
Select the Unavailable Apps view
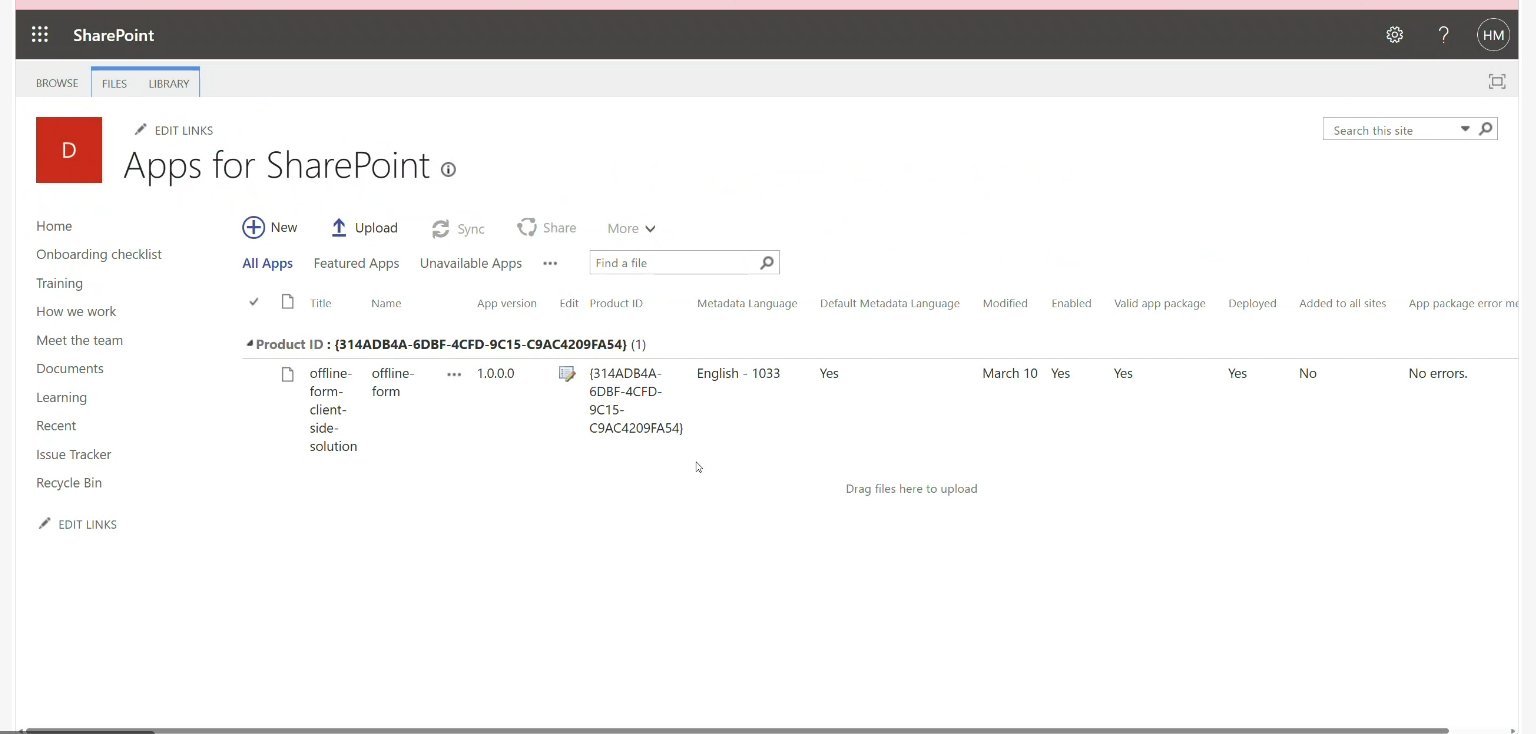point(471,264)
